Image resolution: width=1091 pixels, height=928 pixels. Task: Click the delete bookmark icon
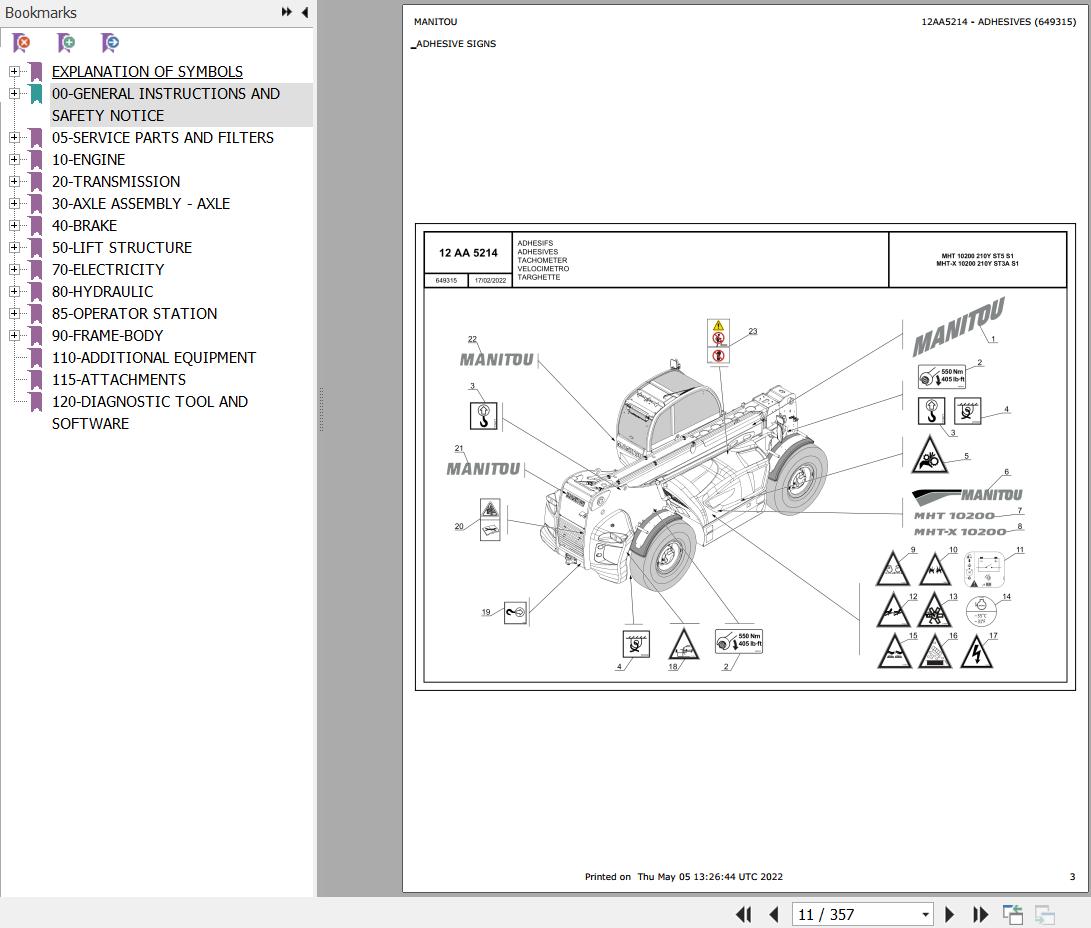[x=20, y=43]
